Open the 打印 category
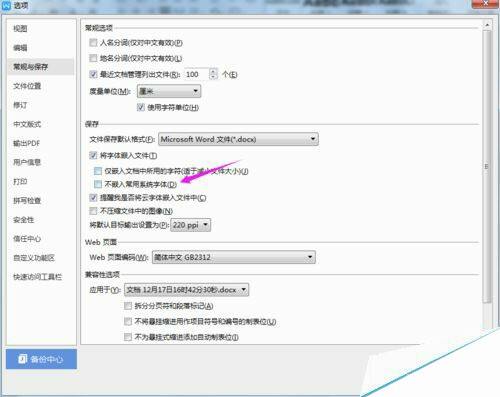The width and height of the screenshot is (500, 397). (x=20, y=182)
